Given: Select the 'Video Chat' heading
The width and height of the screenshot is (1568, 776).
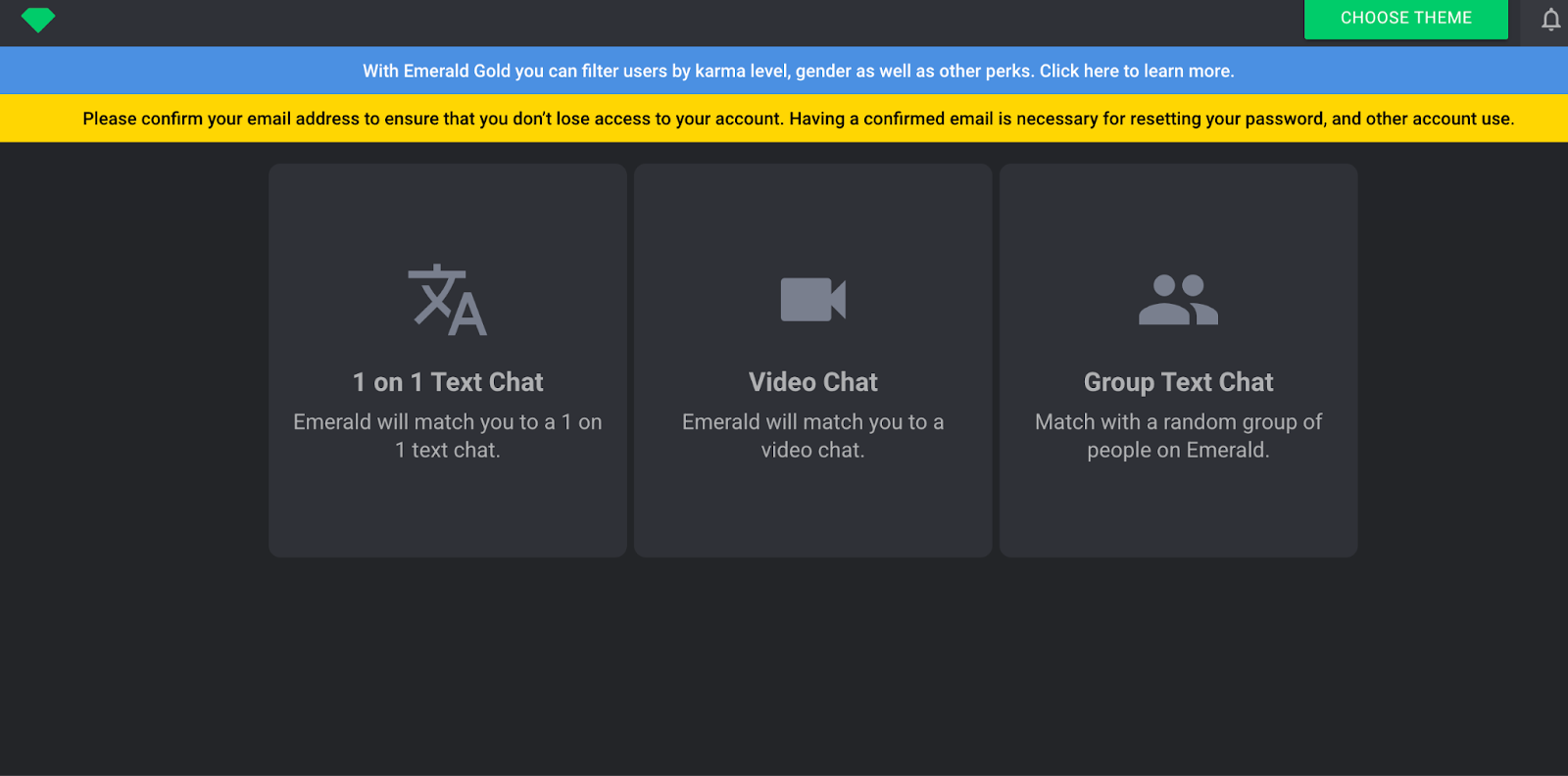Looking at the screenshot, I should [x=812, y=382].
